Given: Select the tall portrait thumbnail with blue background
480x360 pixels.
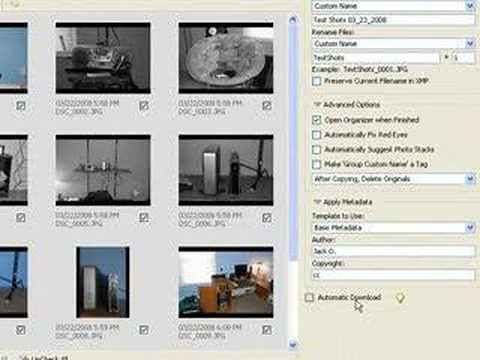Looking at the screenshot, I should (x=103, y=282).
